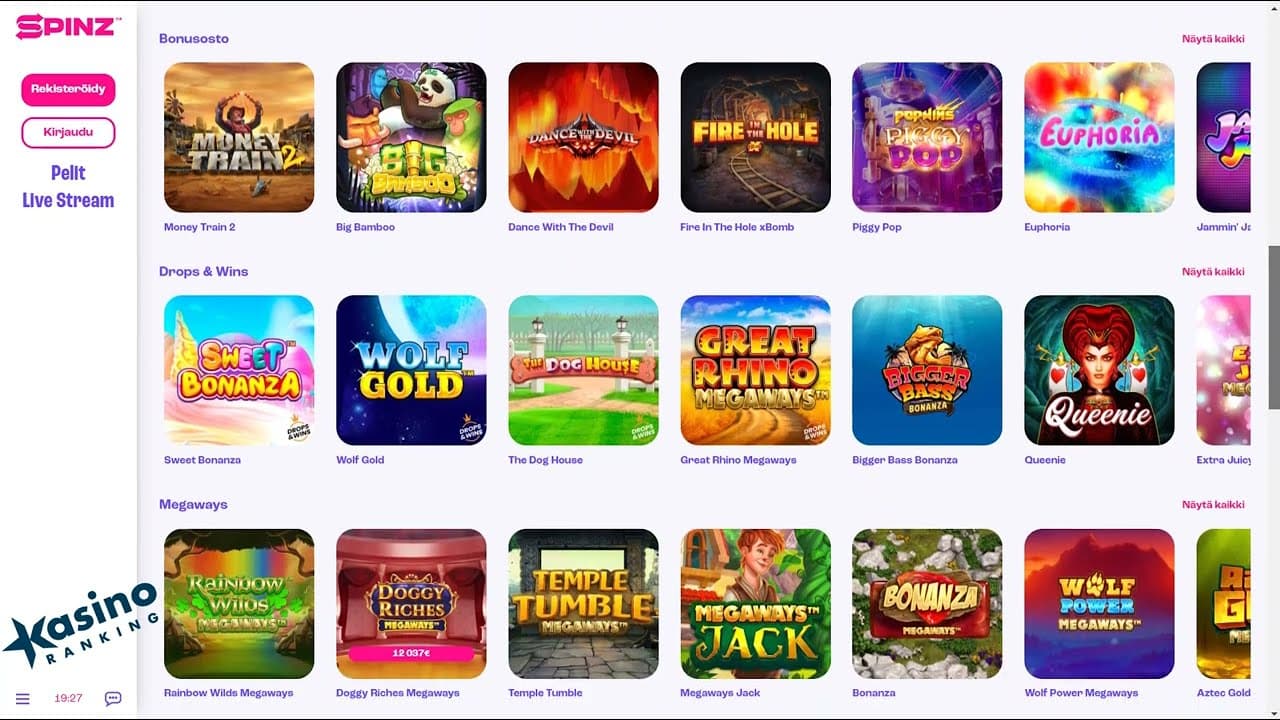Open the Live Stream menu item
The height and width of the screenshot is (720, 1280).
coord(68,200)
